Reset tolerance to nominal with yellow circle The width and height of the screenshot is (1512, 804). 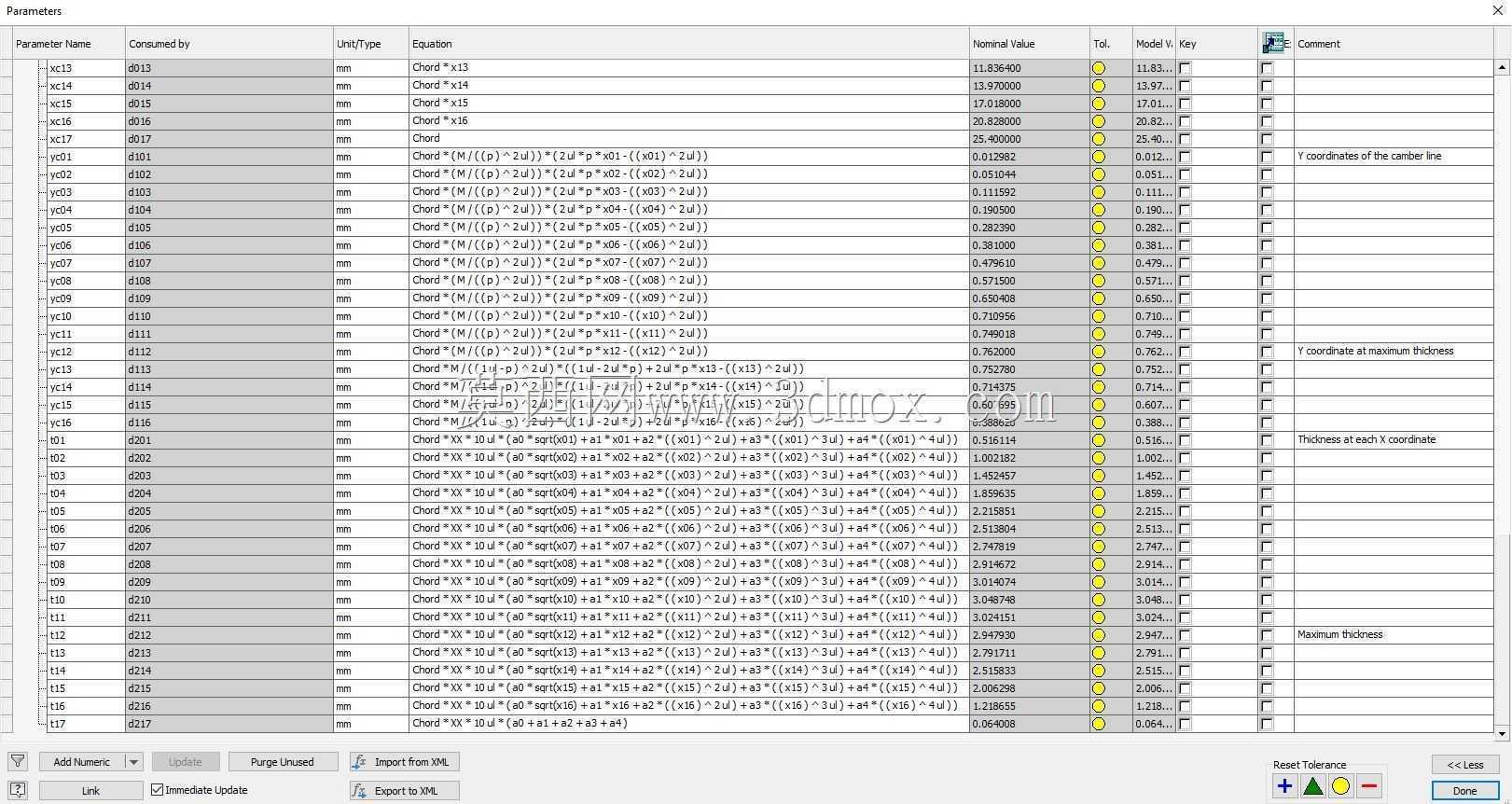coord(1340,786)
